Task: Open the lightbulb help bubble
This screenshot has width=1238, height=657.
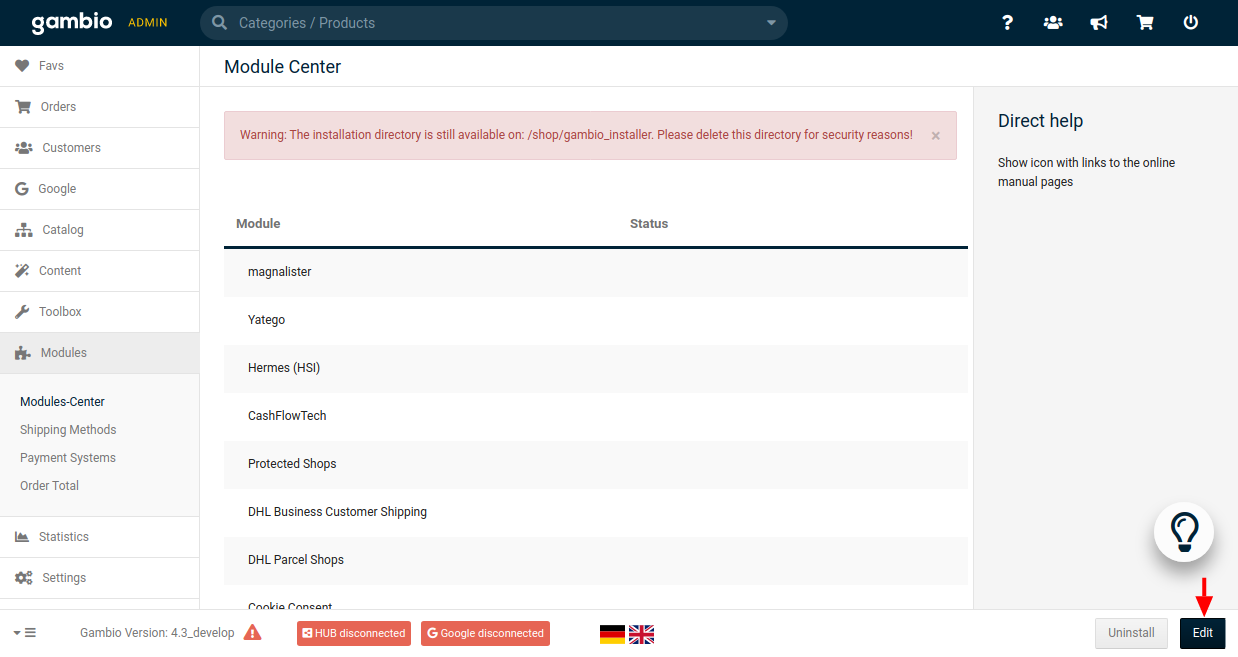Action: (x=1183, y=532)
